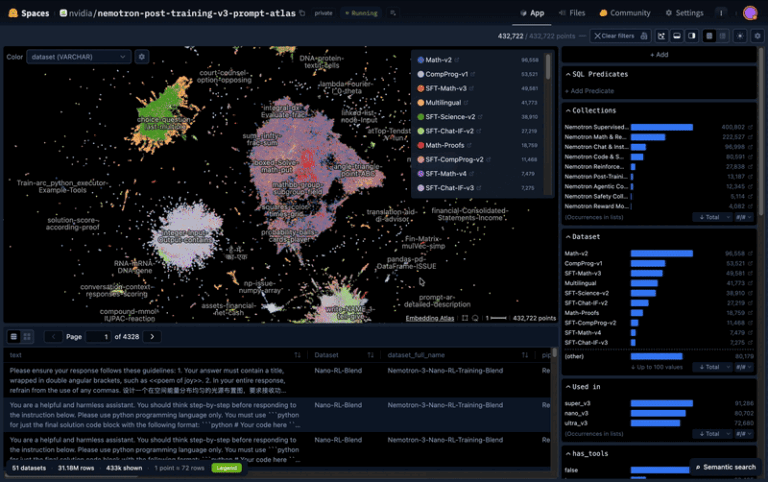Open nvidia/nemotron-post-training-v3-prompt-atlas space title

coord(182,13)
